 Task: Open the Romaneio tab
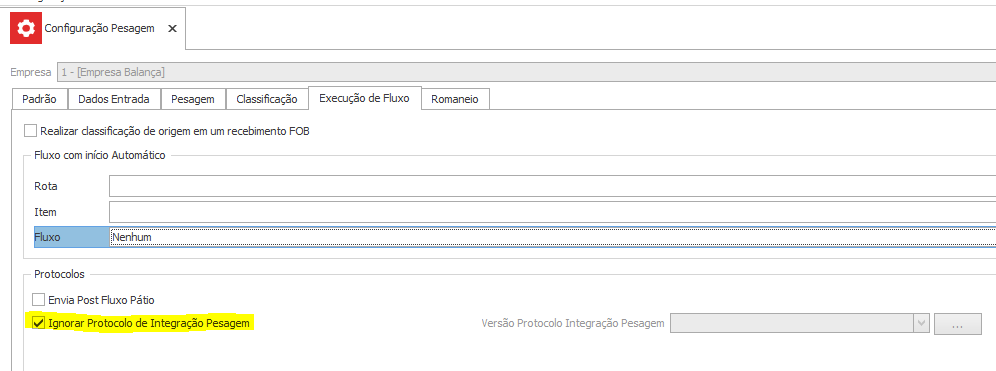(455, 99)
